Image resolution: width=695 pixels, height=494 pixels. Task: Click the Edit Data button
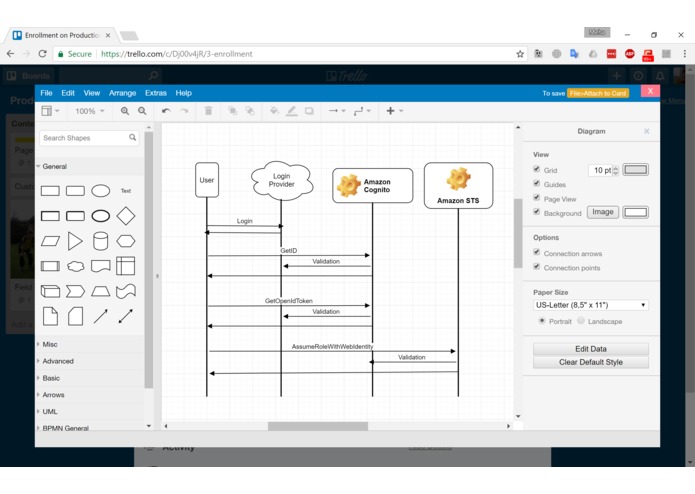[590, 349]
